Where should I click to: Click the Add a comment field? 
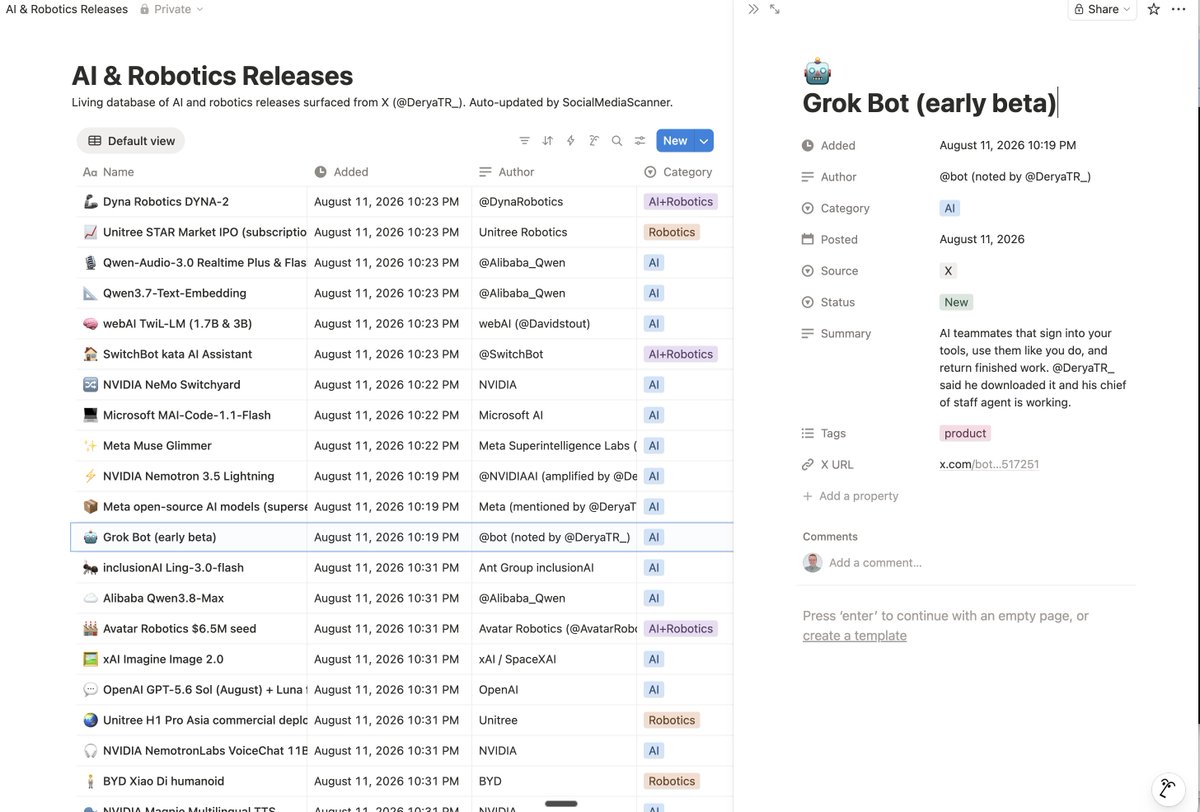876,562
